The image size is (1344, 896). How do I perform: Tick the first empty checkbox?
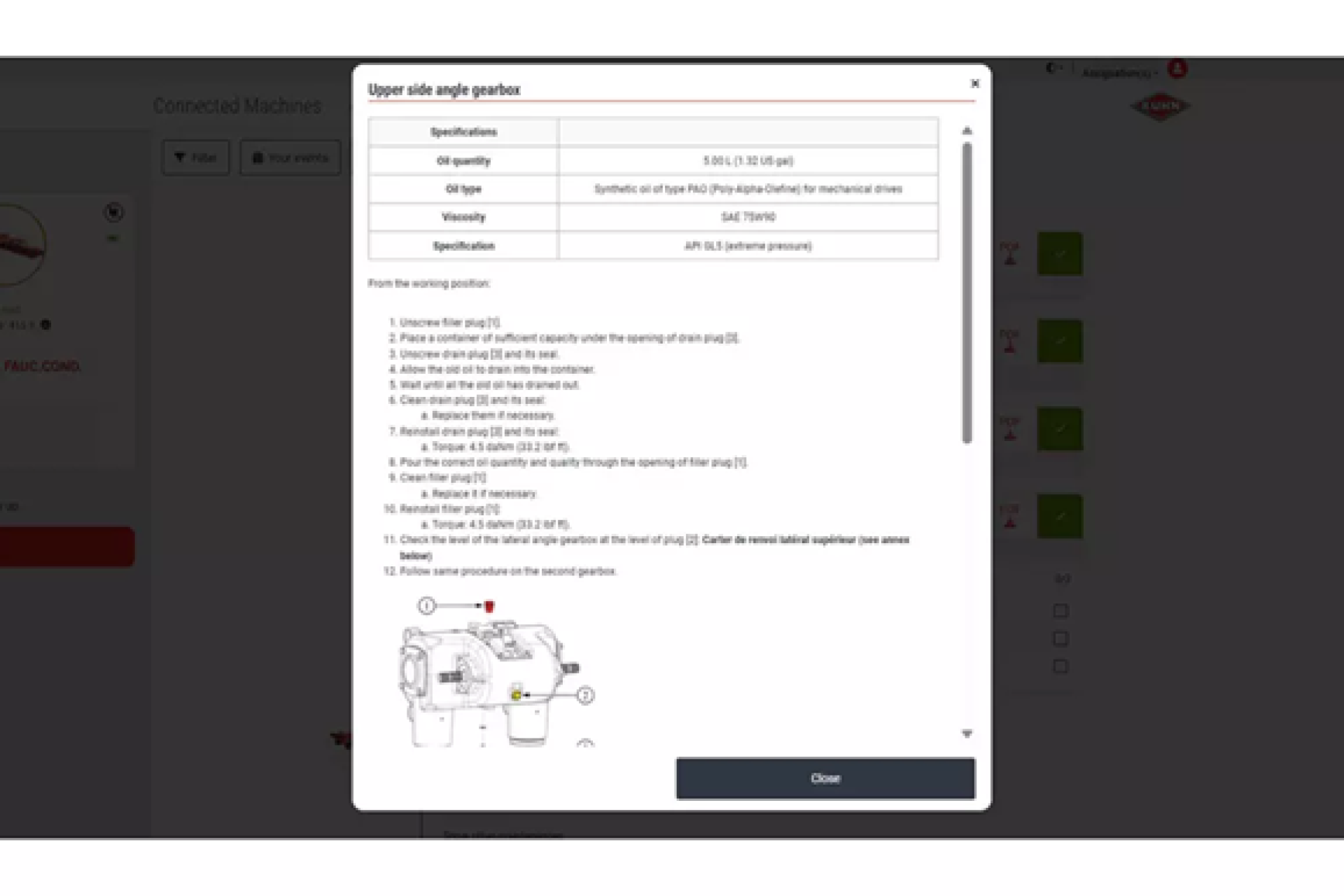[x=1060, y=611]
